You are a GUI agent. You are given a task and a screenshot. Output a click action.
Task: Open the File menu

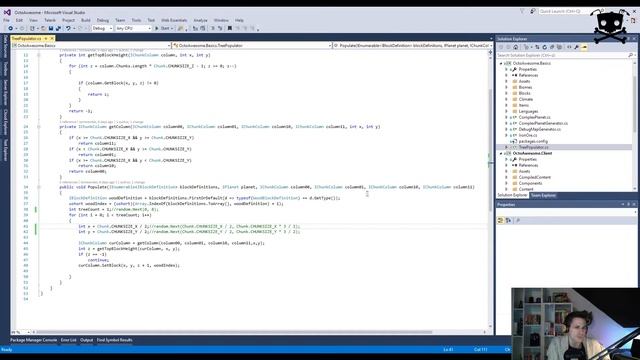click(6, 20)
